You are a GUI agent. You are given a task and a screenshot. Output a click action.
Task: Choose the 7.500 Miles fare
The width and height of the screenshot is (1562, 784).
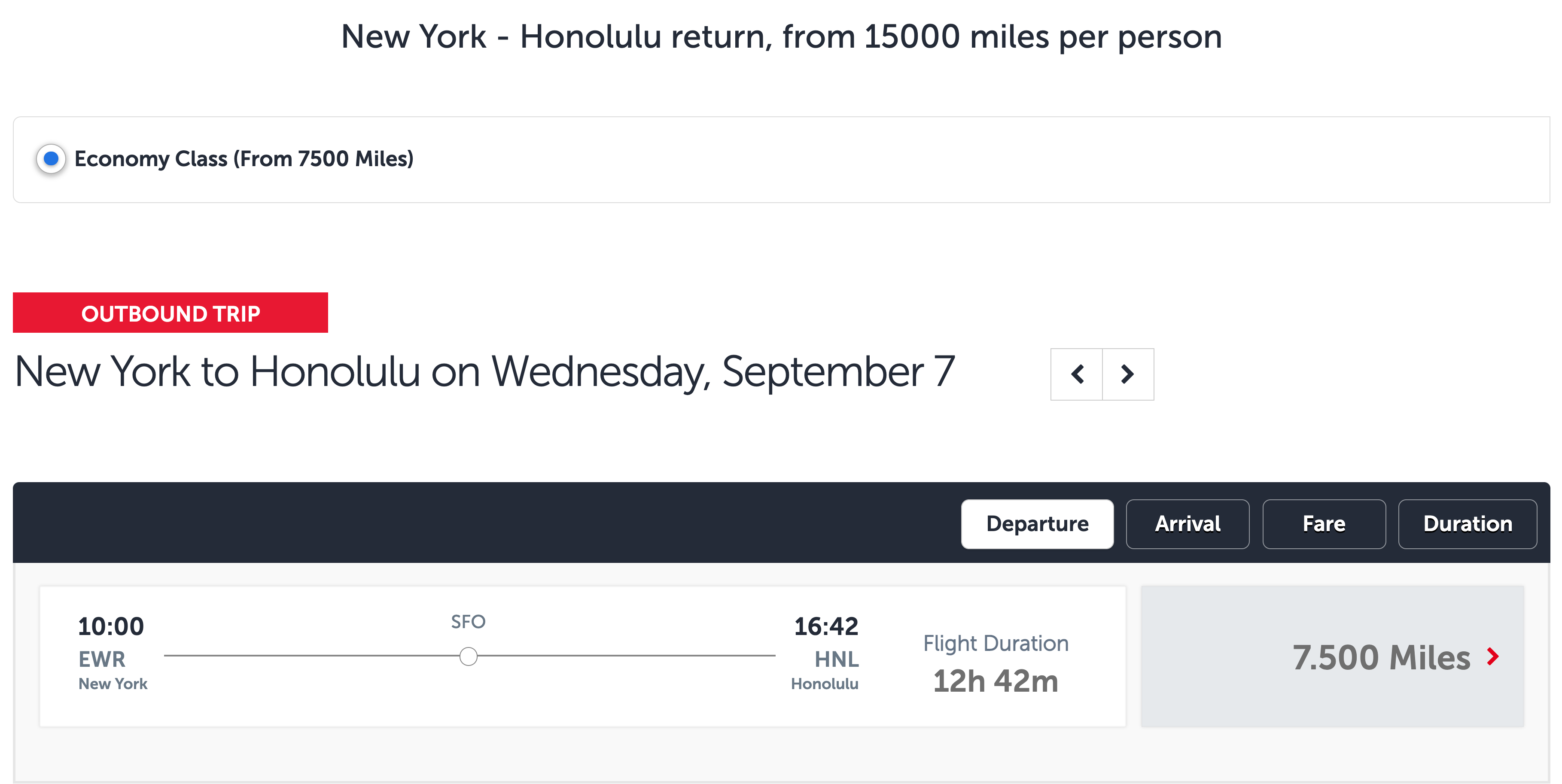(1381, 657)
